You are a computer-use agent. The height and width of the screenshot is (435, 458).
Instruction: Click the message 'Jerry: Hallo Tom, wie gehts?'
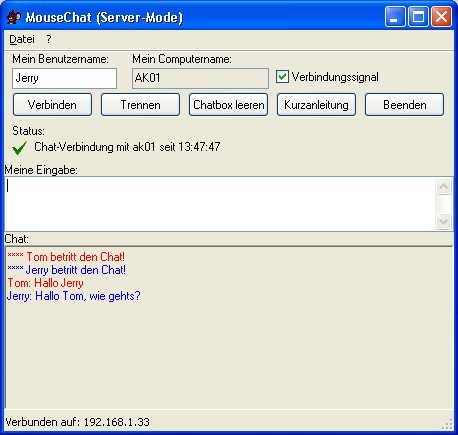74,296
